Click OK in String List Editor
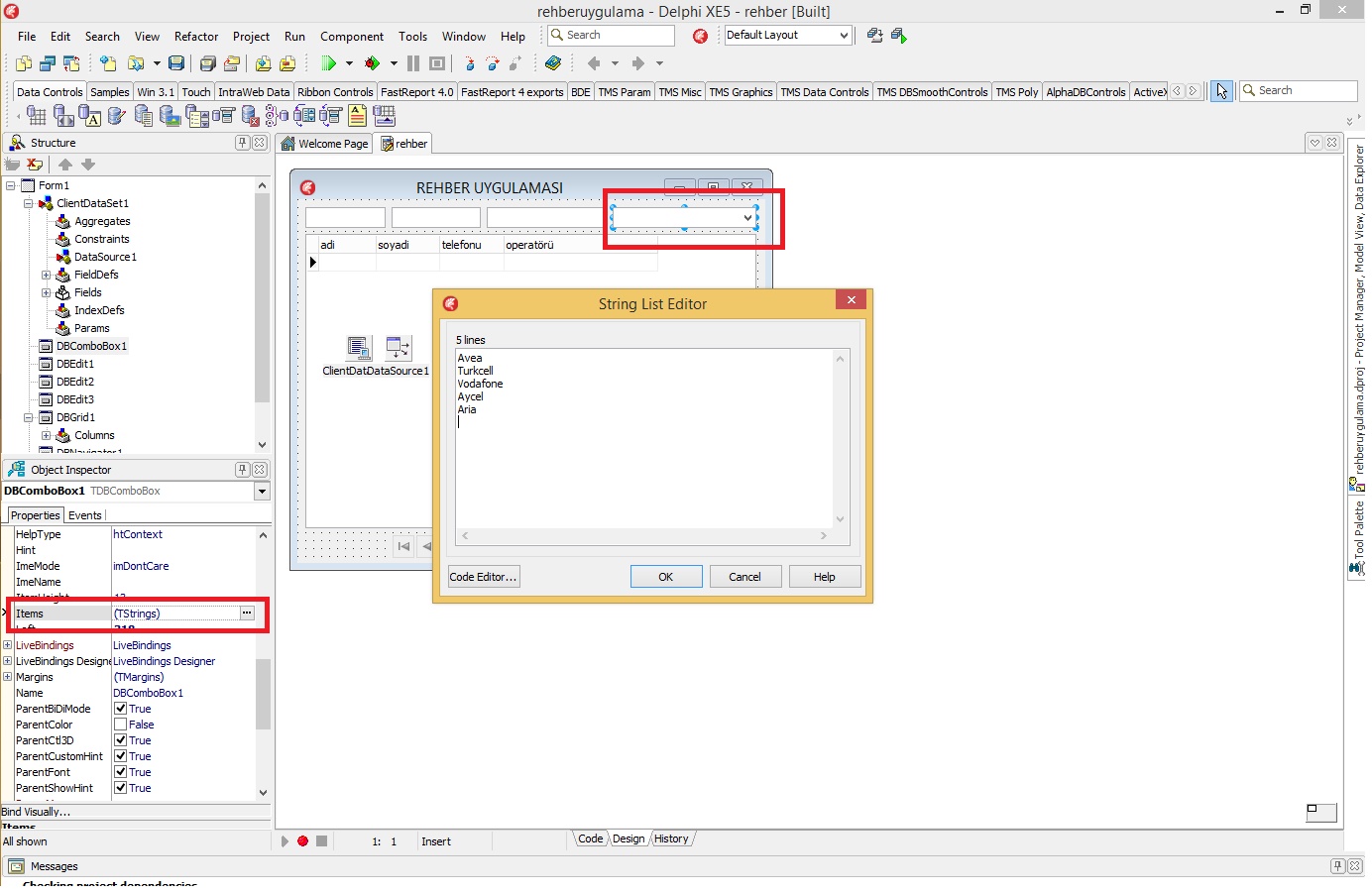Screen dimensions: 1372x894 666,577
